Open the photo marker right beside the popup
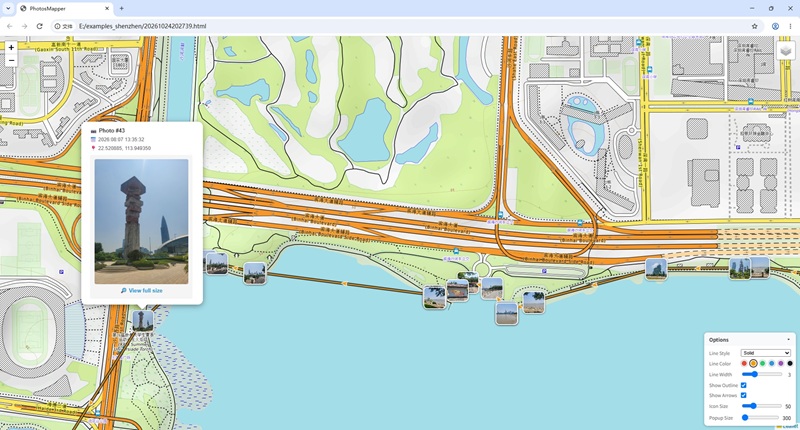Screen dimensions: 800x430 [x=216, y=263]
